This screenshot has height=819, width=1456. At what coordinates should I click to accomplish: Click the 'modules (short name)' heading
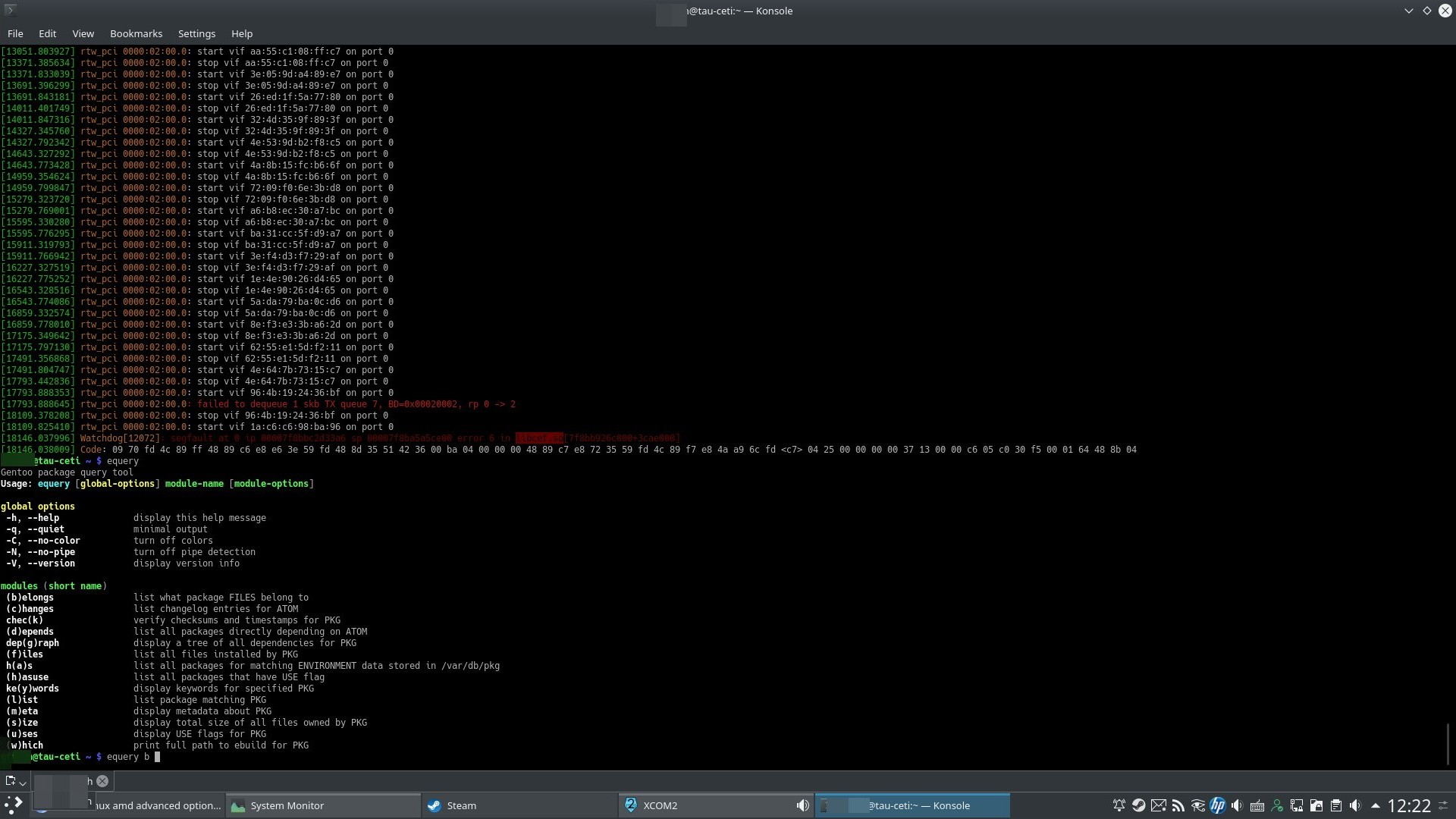(54, 586)
